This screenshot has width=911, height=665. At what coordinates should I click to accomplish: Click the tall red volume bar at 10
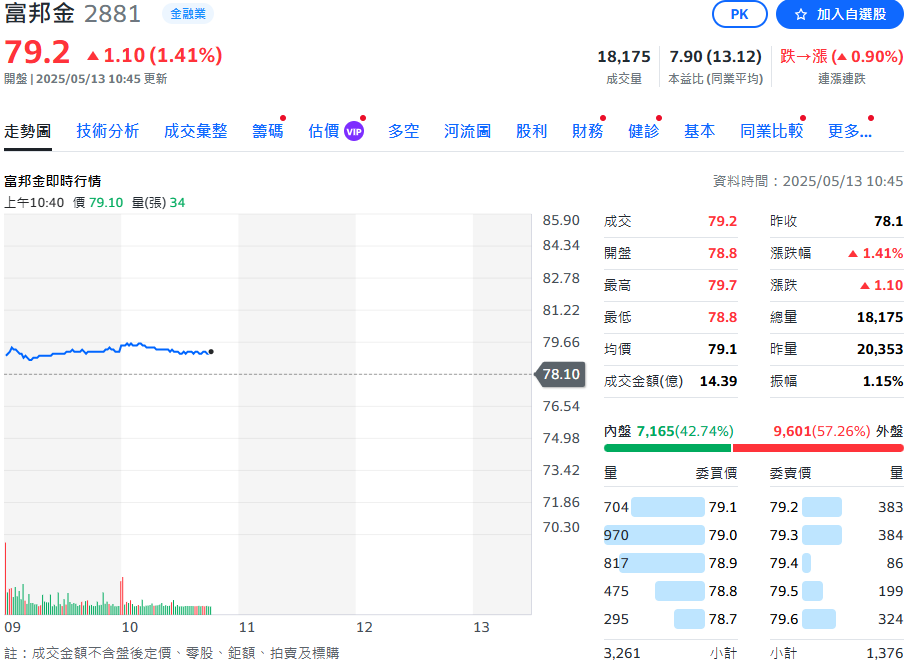click(122, 596)
